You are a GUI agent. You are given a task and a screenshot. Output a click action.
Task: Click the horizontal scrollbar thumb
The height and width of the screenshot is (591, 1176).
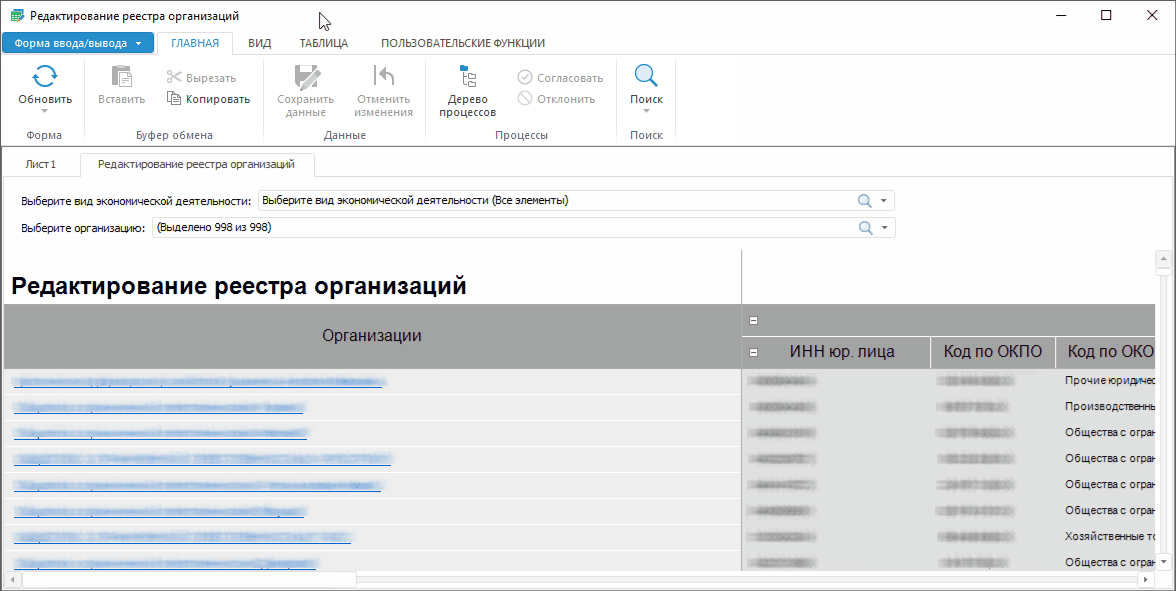pos(189,580)
